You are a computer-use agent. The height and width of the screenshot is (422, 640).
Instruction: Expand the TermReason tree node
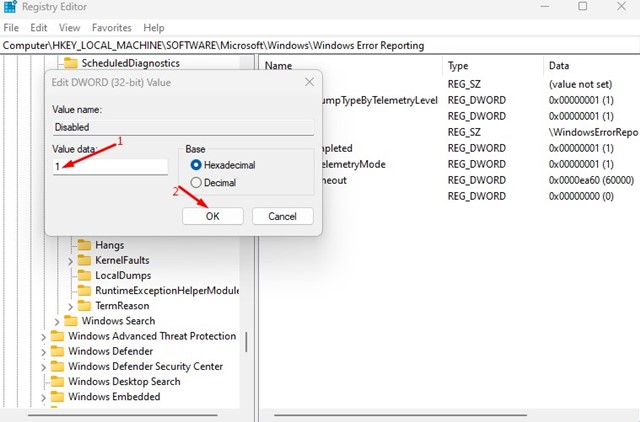point(70,305)
